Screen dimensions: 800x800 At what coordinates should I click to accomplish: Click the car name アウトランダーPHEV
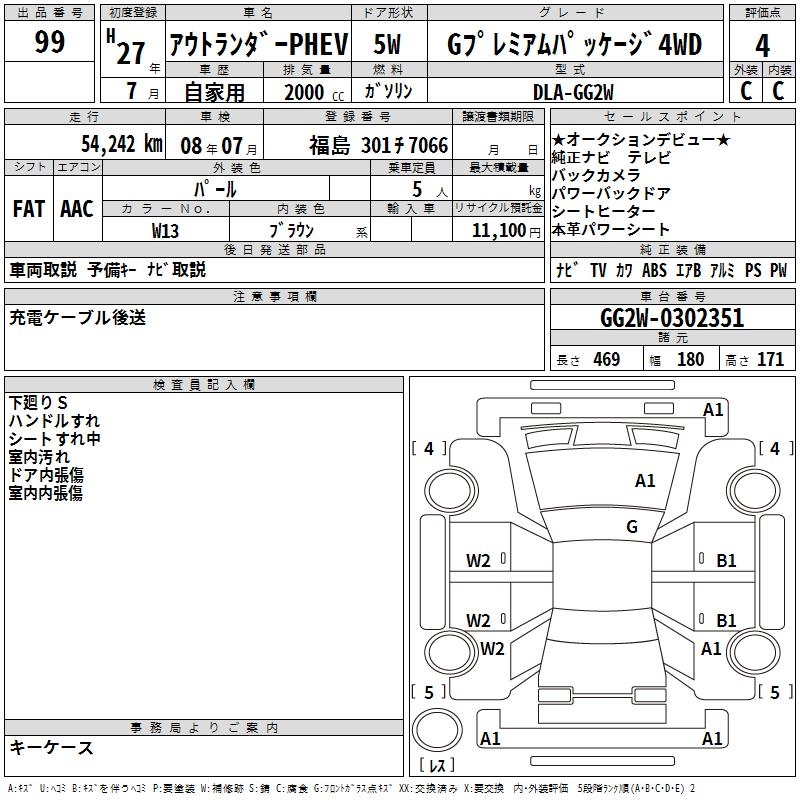click(x=259, y=44)
